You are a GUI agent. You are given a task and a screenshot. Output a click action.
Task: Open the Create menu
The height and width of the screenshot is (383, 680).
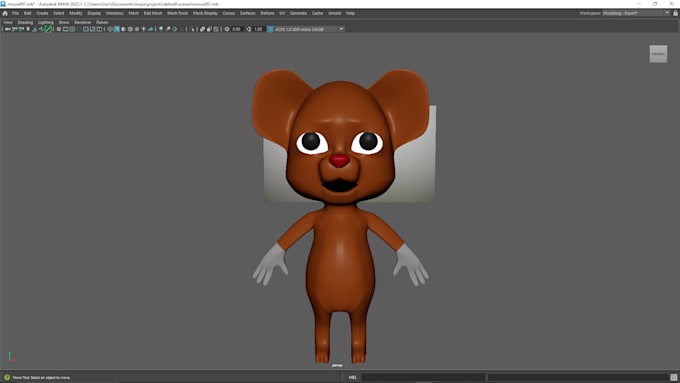(x=42, y=13)
